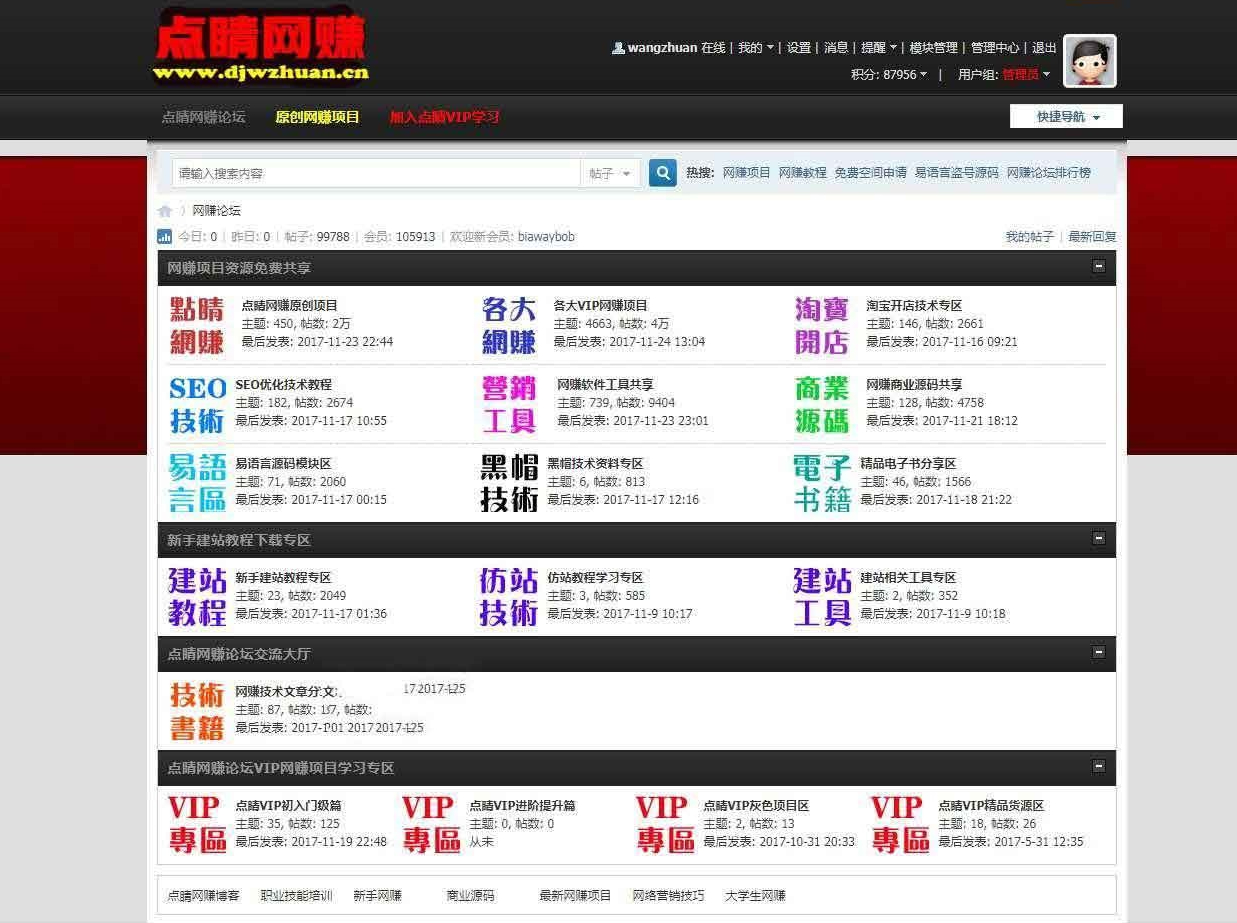Collapse the 新手建站教程下载专区 category
Screen dimensions: 1237x923
[x=1099, y=539]
